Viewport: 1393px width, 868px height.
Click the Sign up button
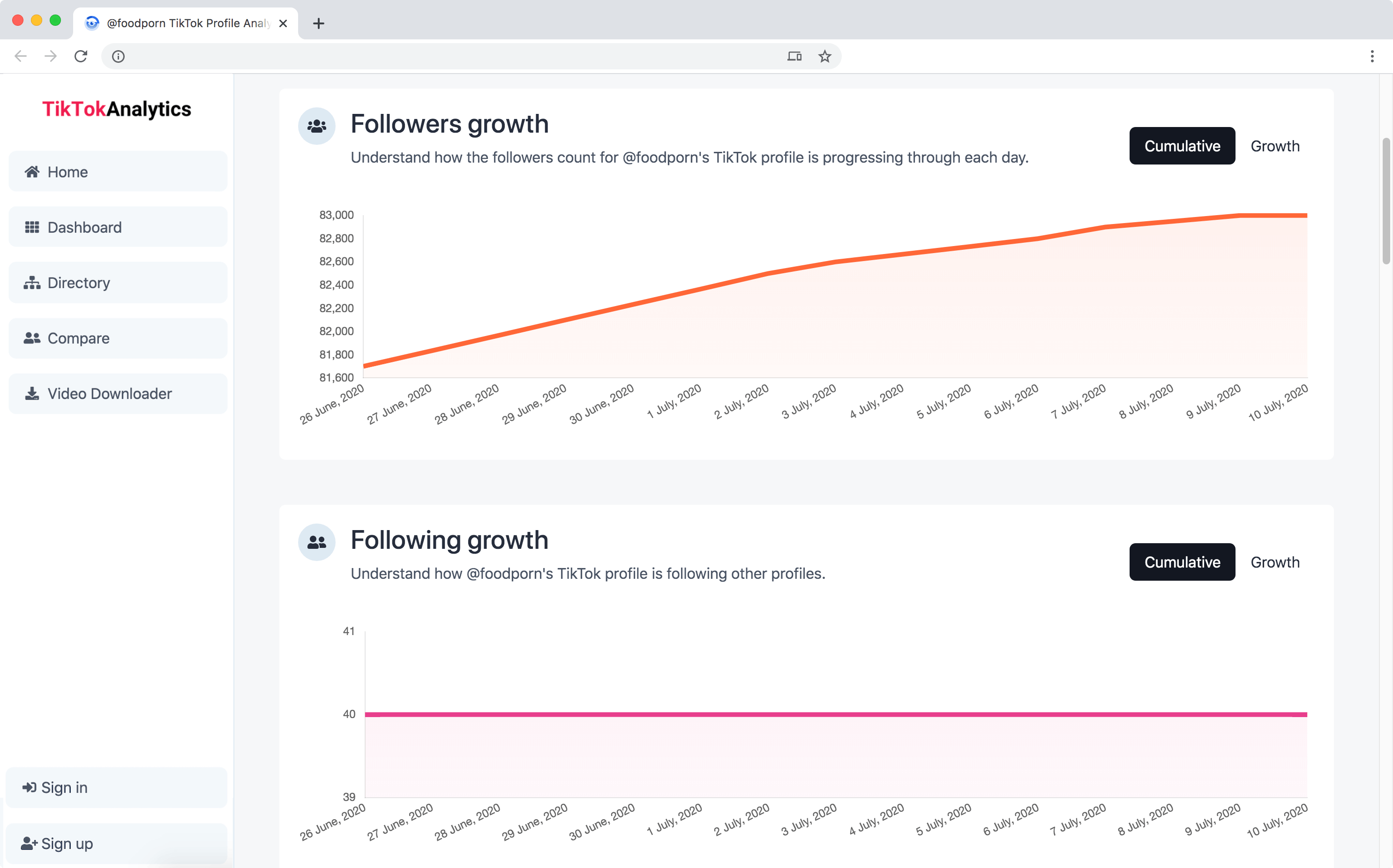[117, 843]
